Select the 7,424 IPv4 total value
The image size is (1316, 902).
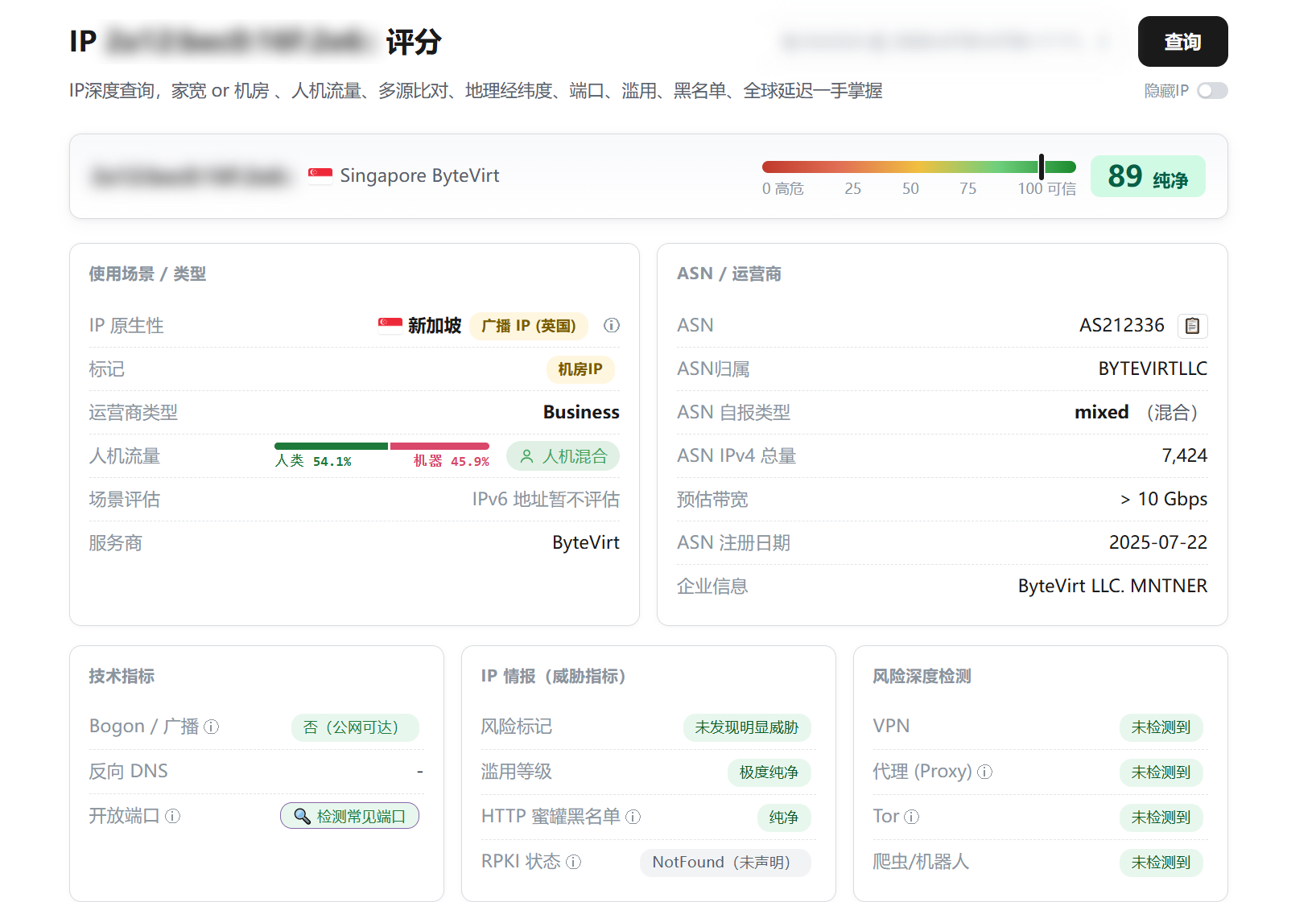[1184, 455]
